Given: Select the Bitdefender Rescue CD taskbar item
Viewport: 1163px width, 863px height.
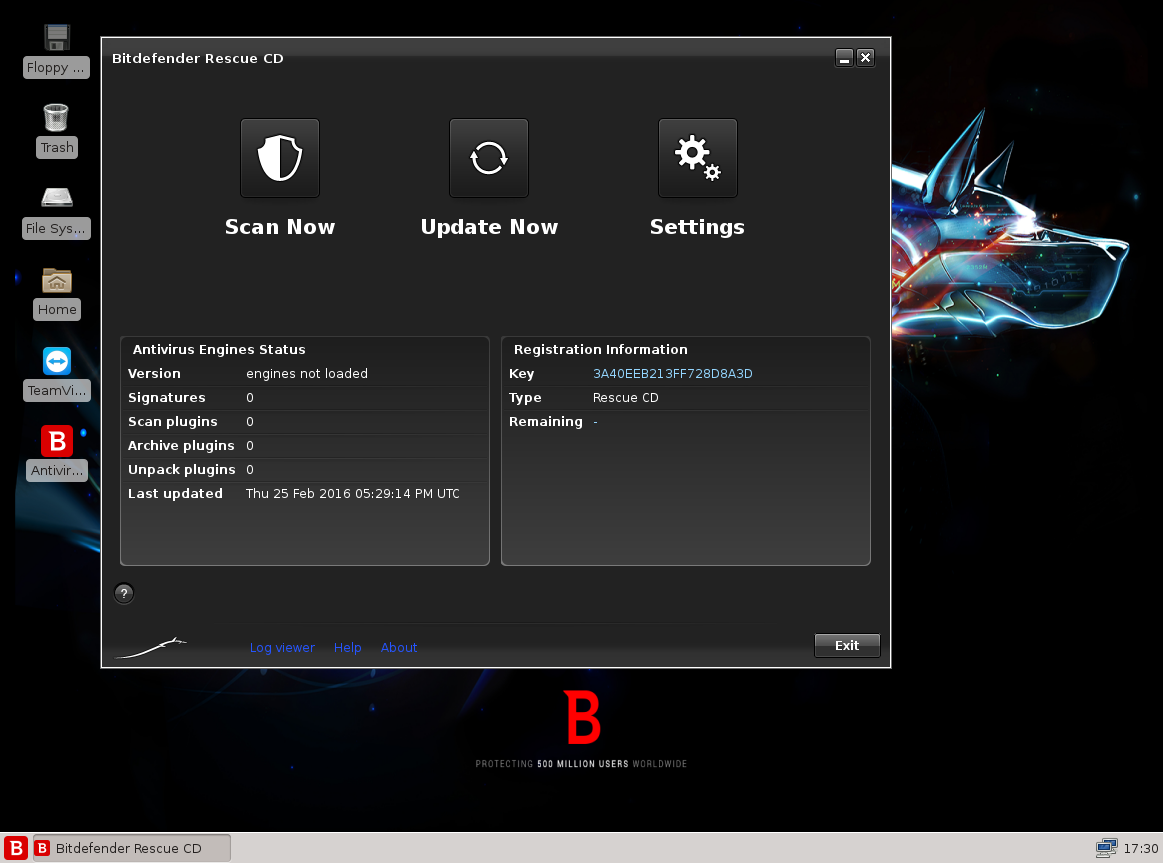Looking at the screenshot, I should [132, 848].
